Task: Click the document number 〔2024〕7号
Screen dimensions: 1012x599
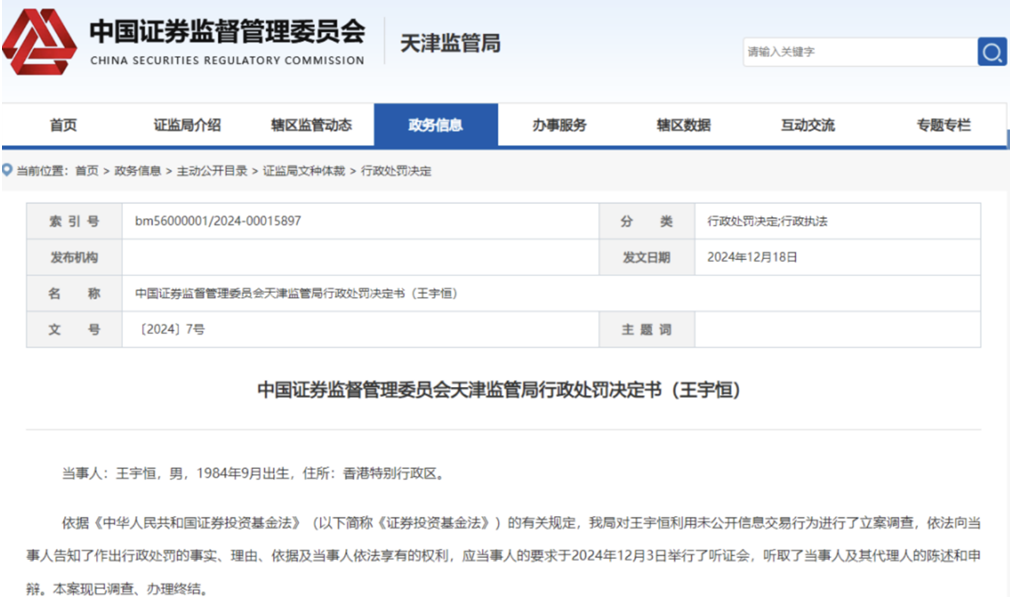Action: (x=171, y=329)
